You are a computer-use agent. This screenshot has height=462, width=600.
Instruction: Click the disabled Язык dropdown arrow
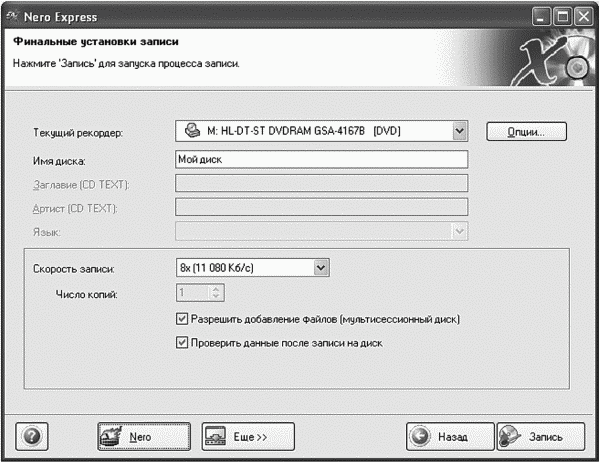coord(460,231)
